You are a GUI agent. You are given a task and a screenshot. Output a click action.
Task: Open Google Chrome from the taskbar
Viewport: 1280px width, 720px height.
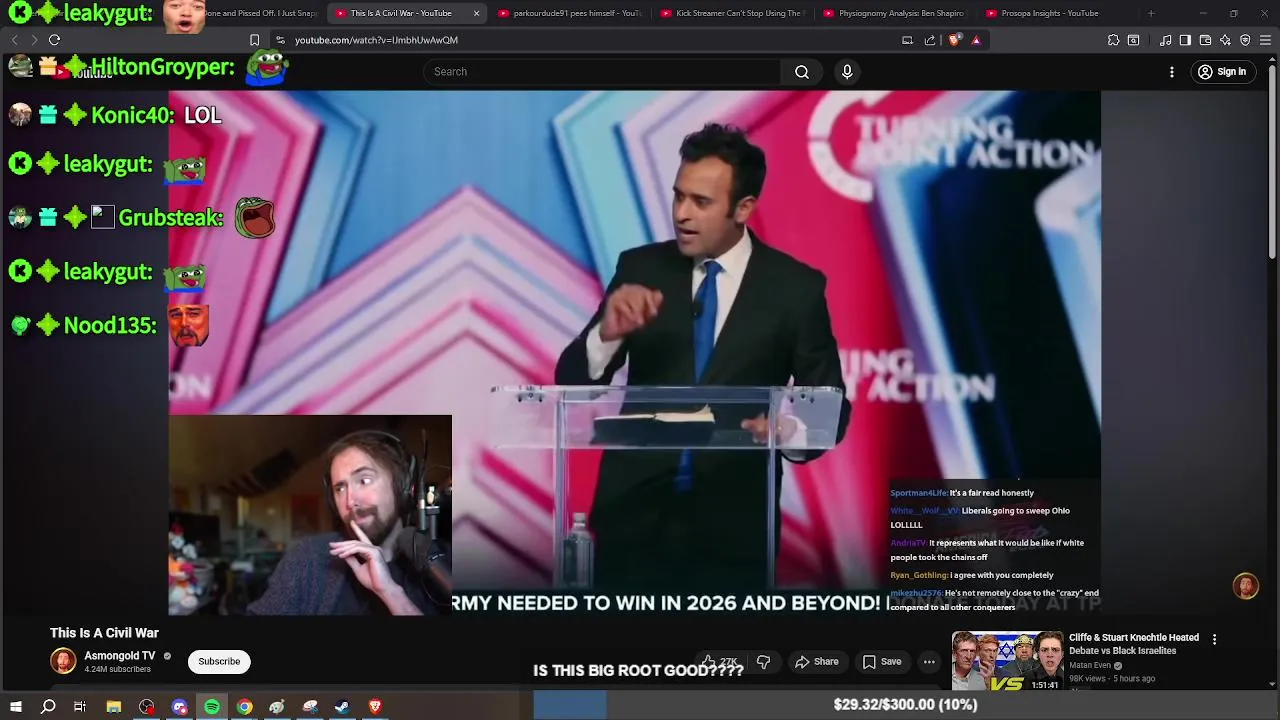point(244,707)
